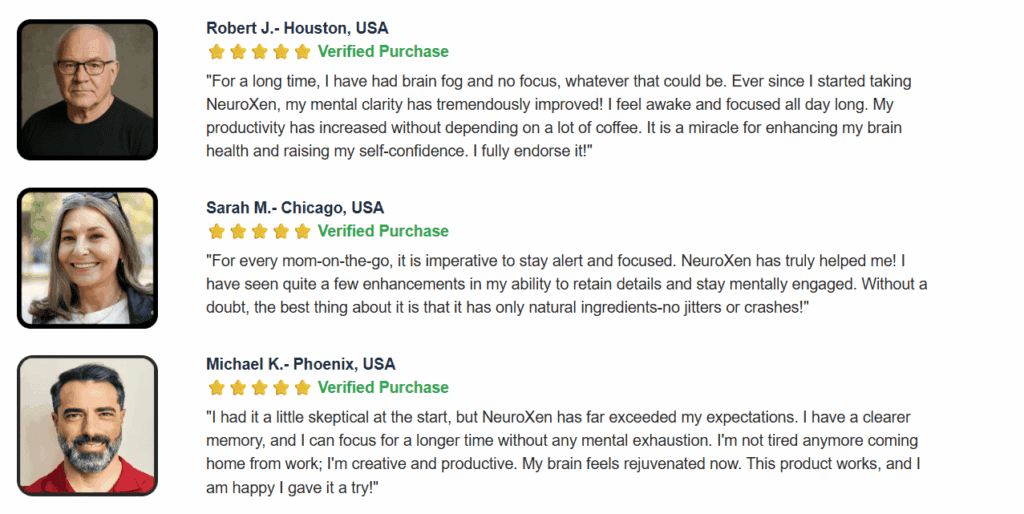Click the second star in Michael's rating
This screenshot has height=514, width=1024.
238,388
